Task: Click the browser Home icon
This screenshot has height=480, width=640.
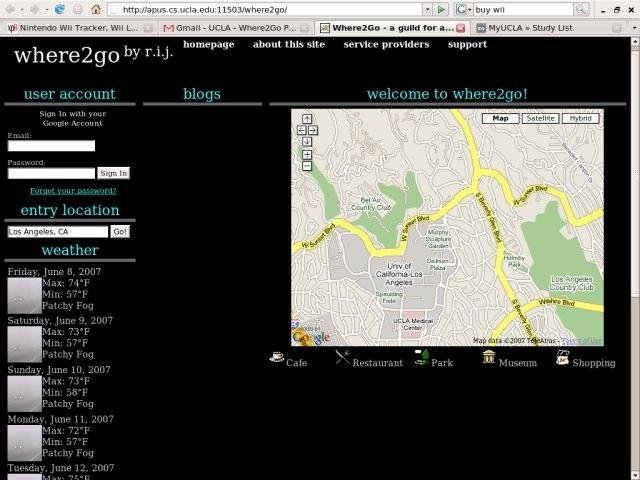Action: pyautogui.click(x=96, y=9)
